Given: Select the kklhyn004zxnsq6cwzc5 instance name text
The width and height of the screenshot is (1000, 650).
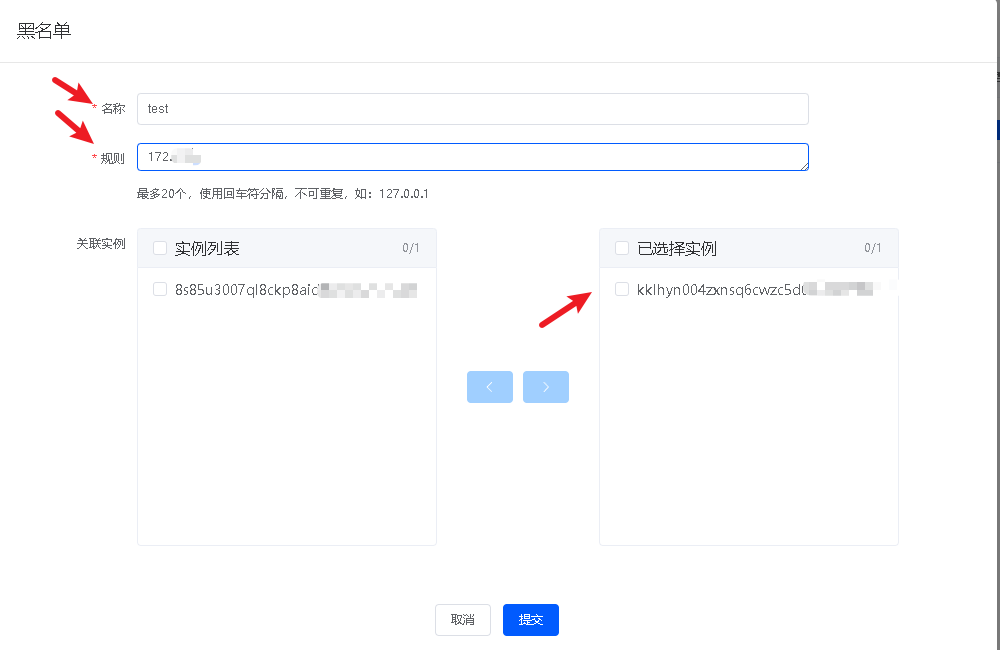Looking at the screenshot, I should tap(720, 290).
